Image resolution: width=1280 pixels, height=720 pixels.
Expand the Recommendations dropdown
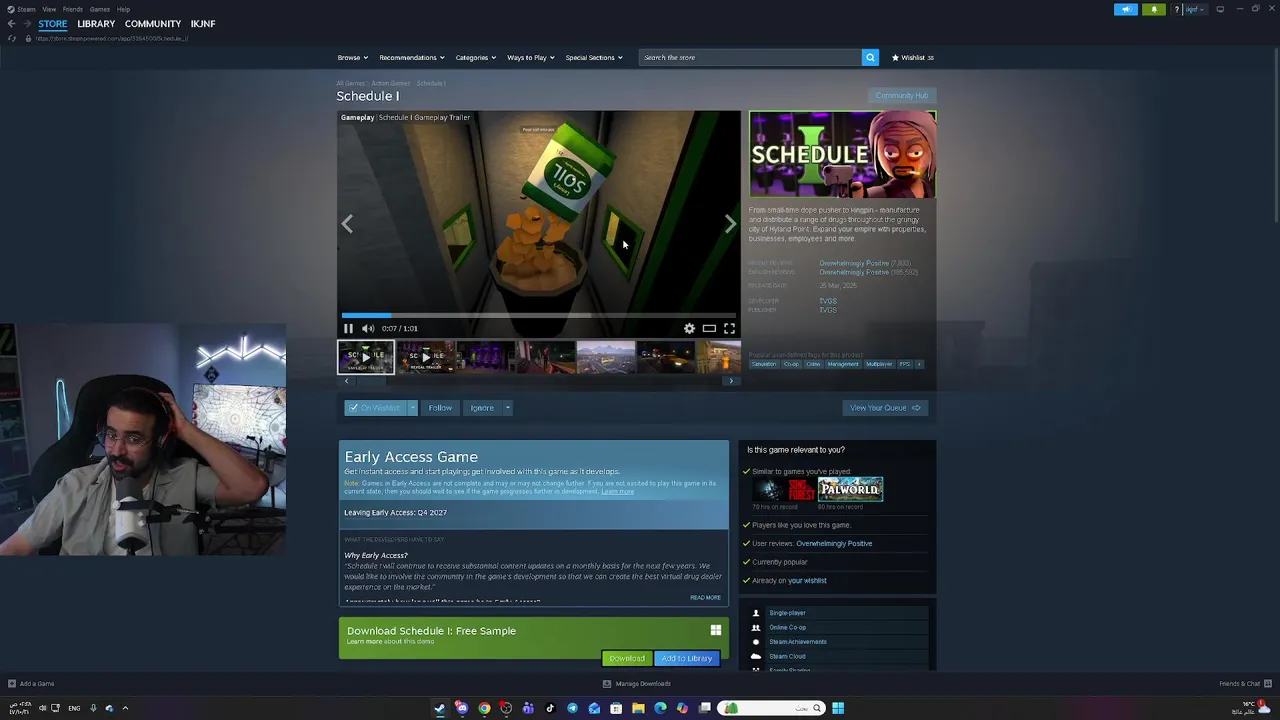pos(411,57)
